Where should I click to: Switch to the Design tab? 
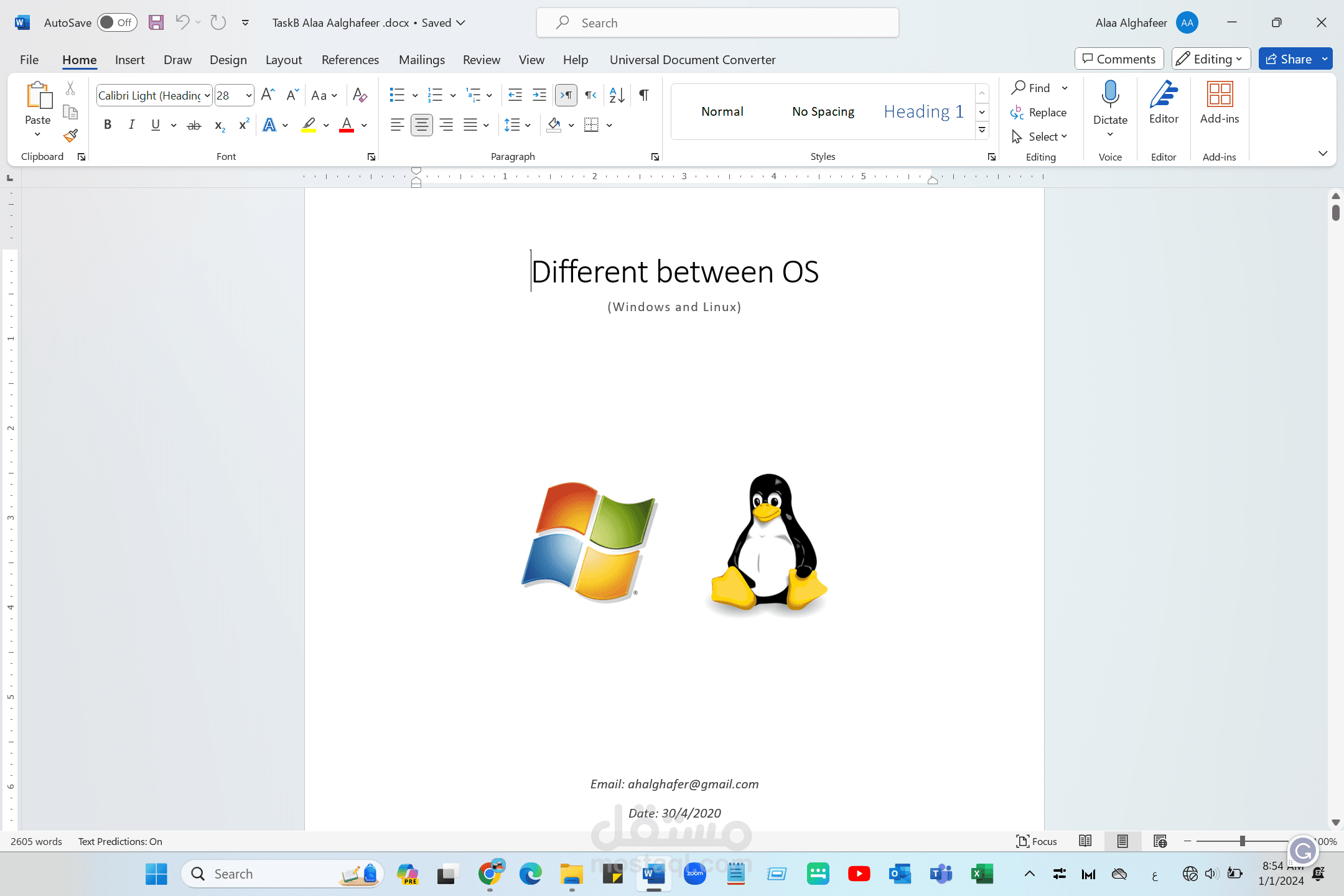click(228, 60)
